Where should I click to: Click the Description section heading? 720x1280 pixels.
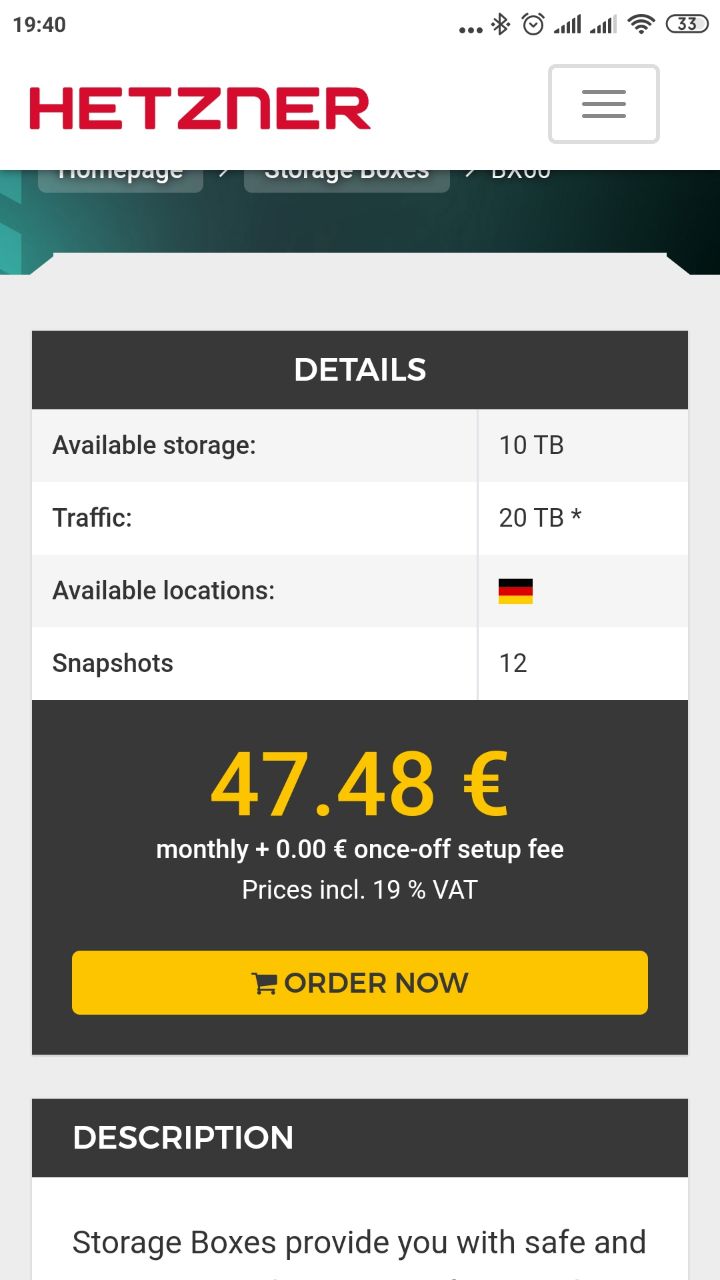point(183,1138)
